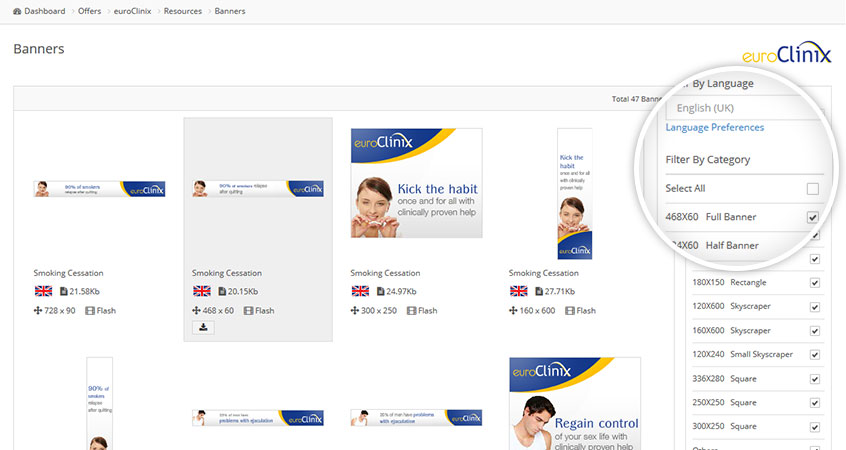Open the English (UK) language dropdown
Viewport: 846px width, 450px height.
[x=745, y=108]
